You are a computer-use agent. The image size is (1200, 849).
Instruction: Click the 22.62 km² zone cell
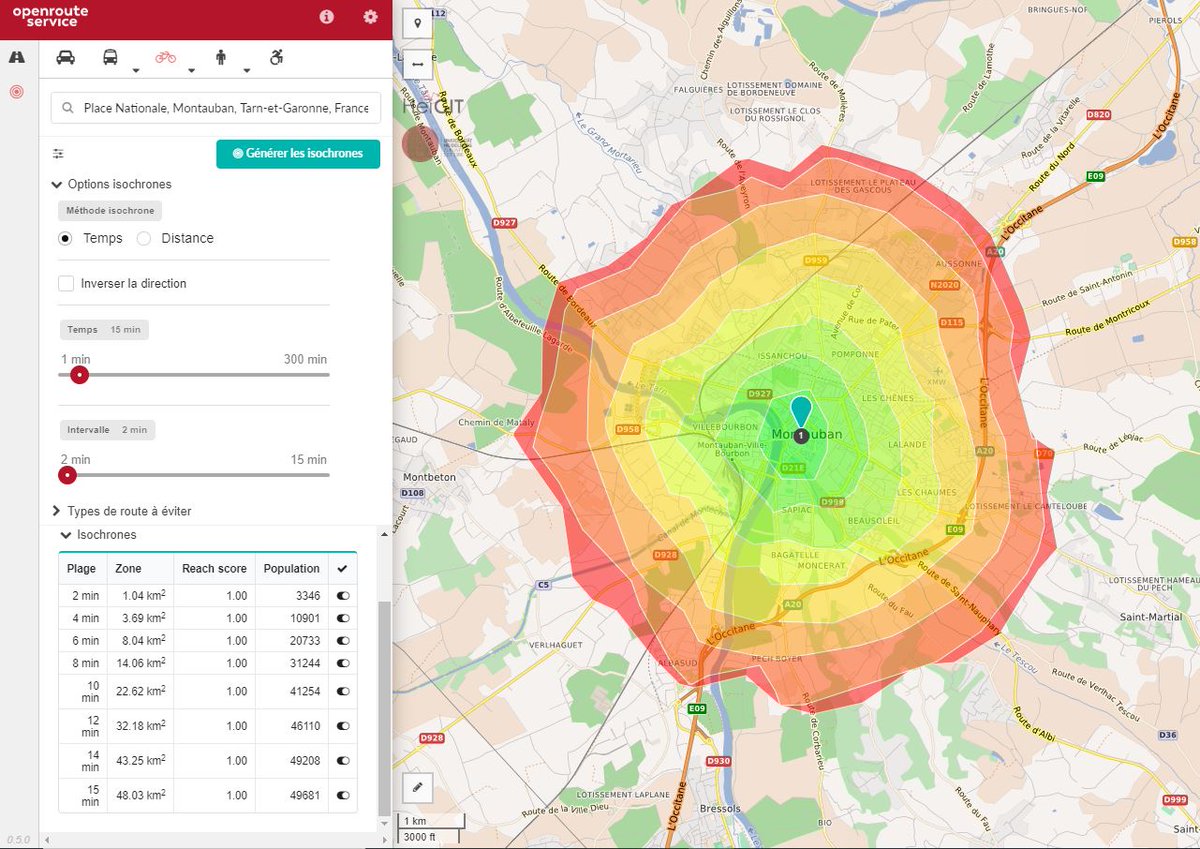(x=141, y=691)
